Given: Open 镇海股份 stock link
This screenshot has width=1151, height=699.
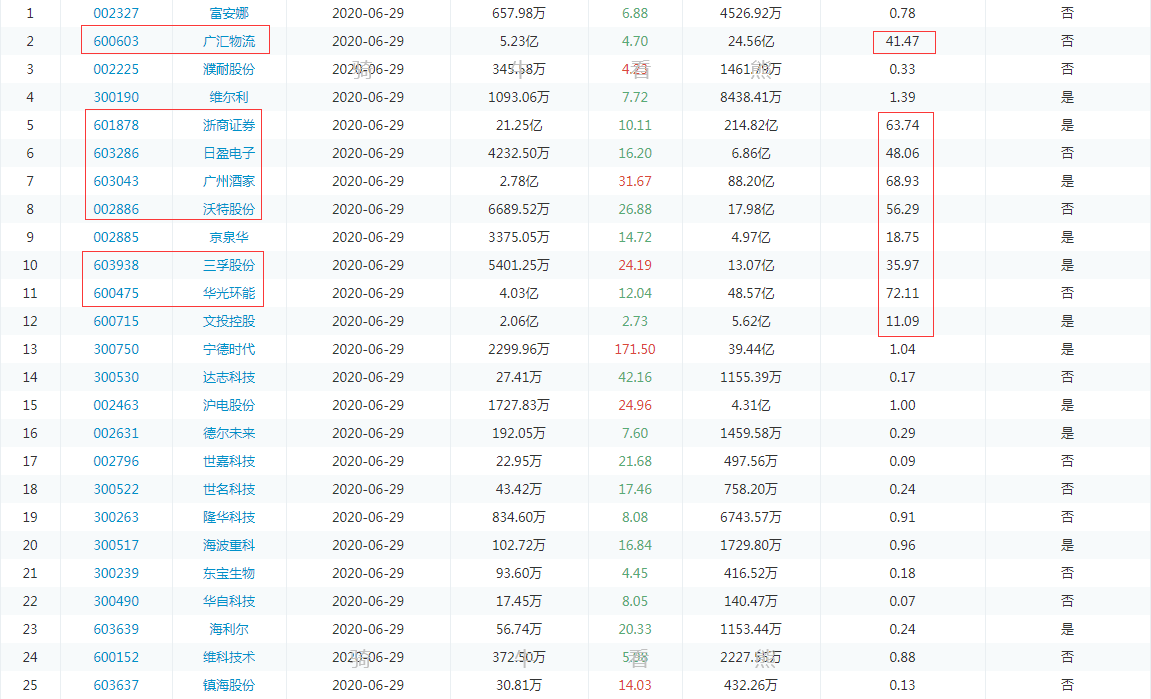Looking at the screenshot, I should coord(229,685).
